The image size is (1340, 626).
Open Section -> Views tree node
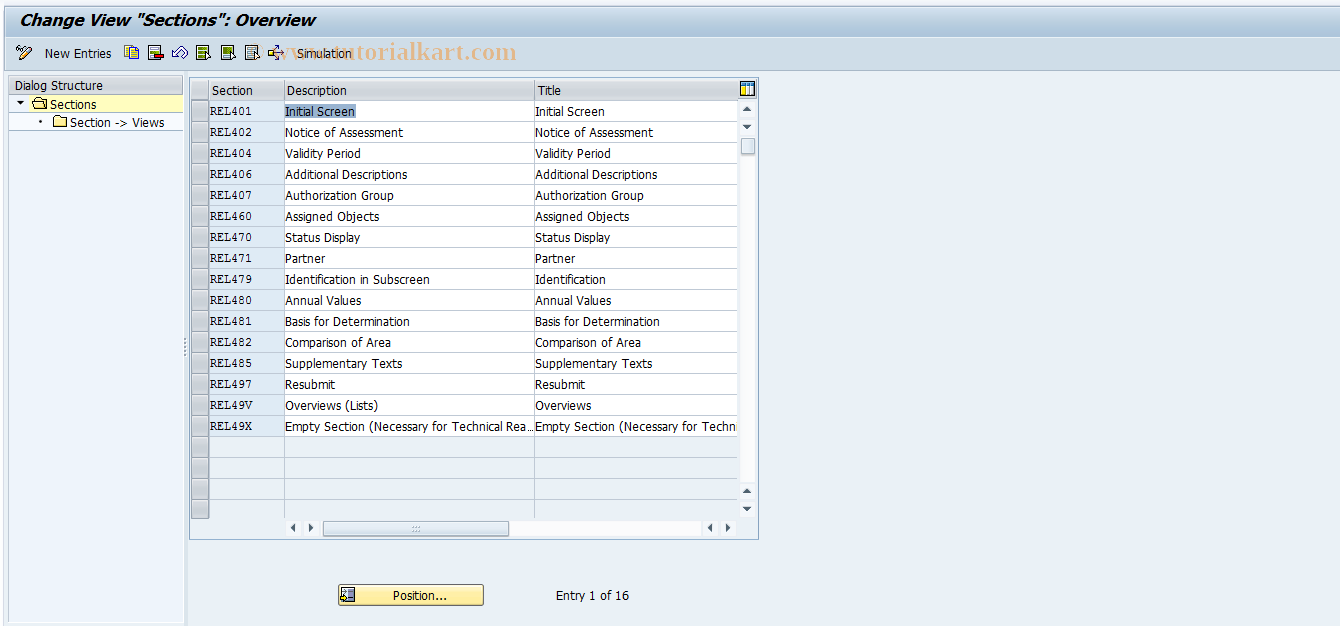click(117, 122)
